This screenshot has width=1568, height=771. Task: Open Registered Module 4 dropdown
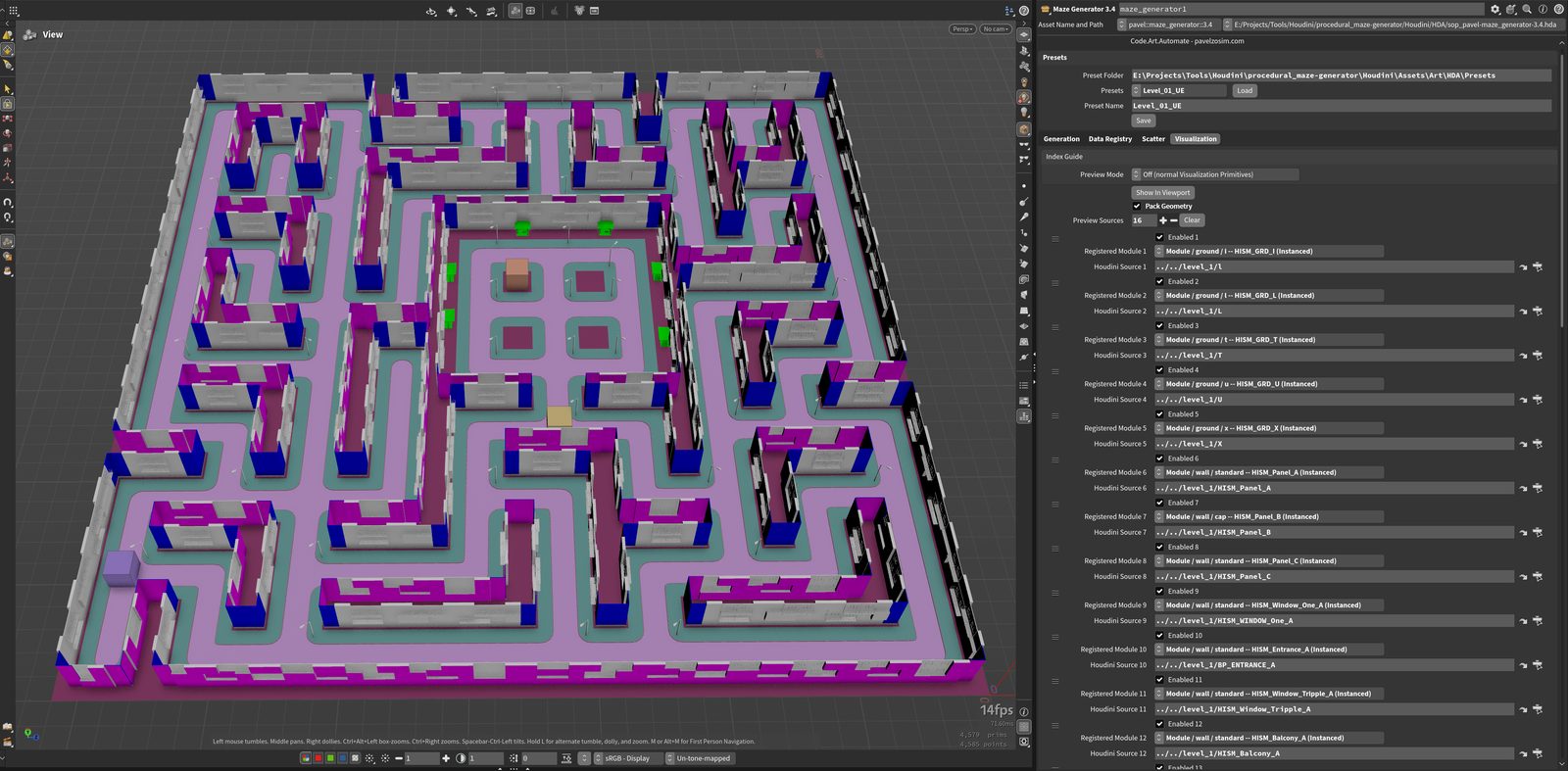(1269, 384)
